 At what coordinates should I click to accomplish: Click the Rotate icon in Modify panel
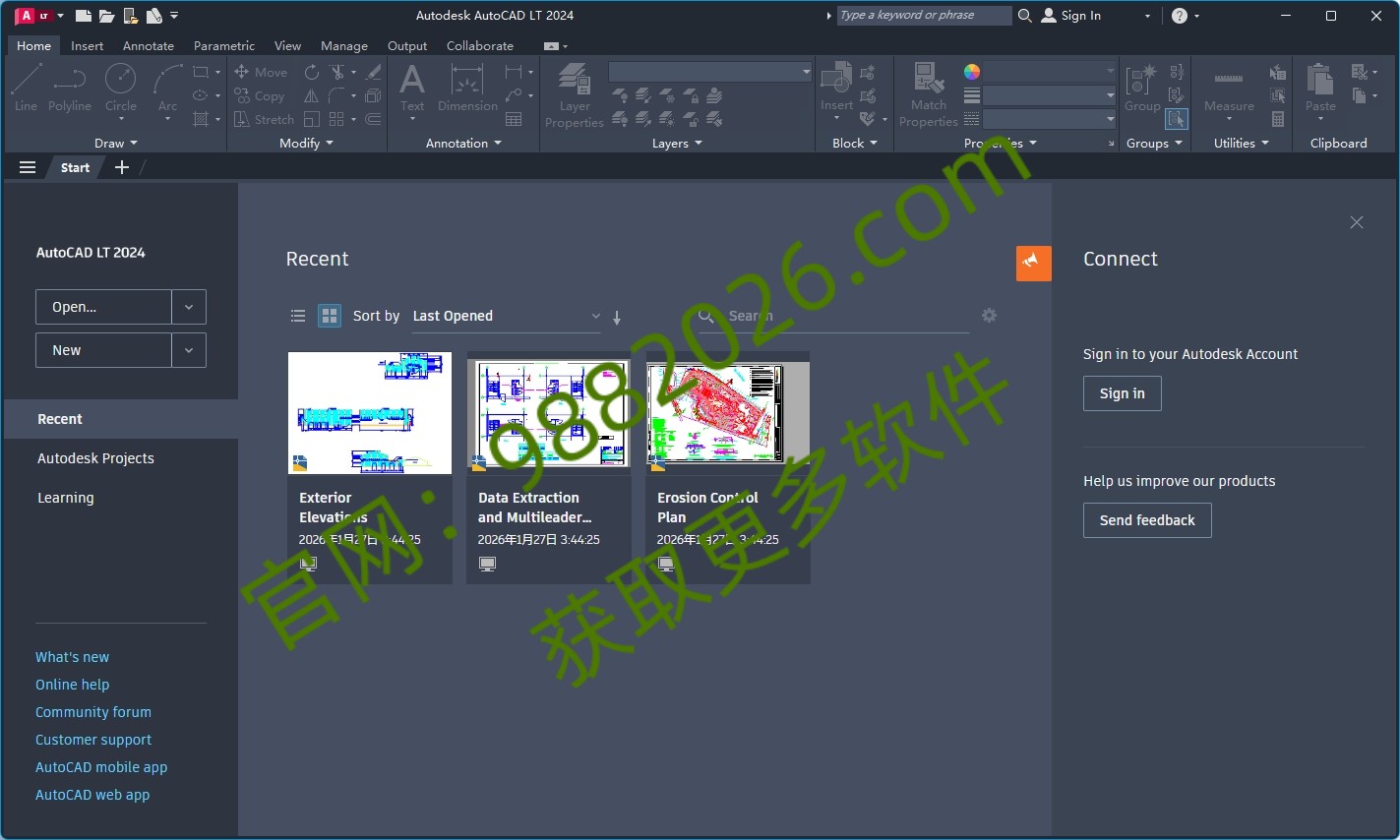tap(311, 72)
